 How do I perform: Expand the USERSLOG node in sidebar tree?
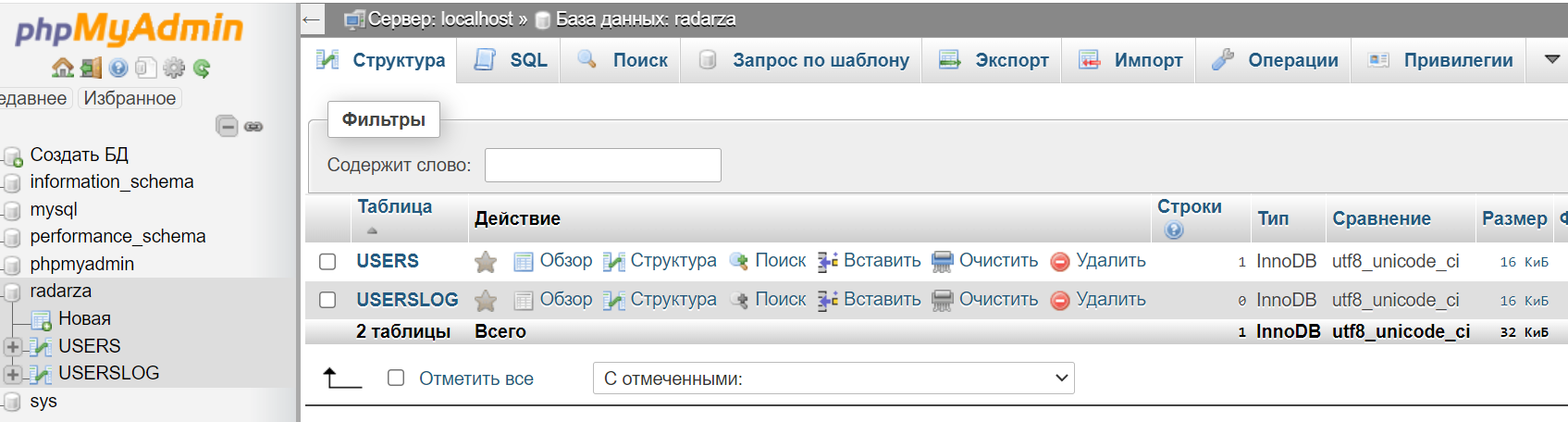[x=13, y=374]
